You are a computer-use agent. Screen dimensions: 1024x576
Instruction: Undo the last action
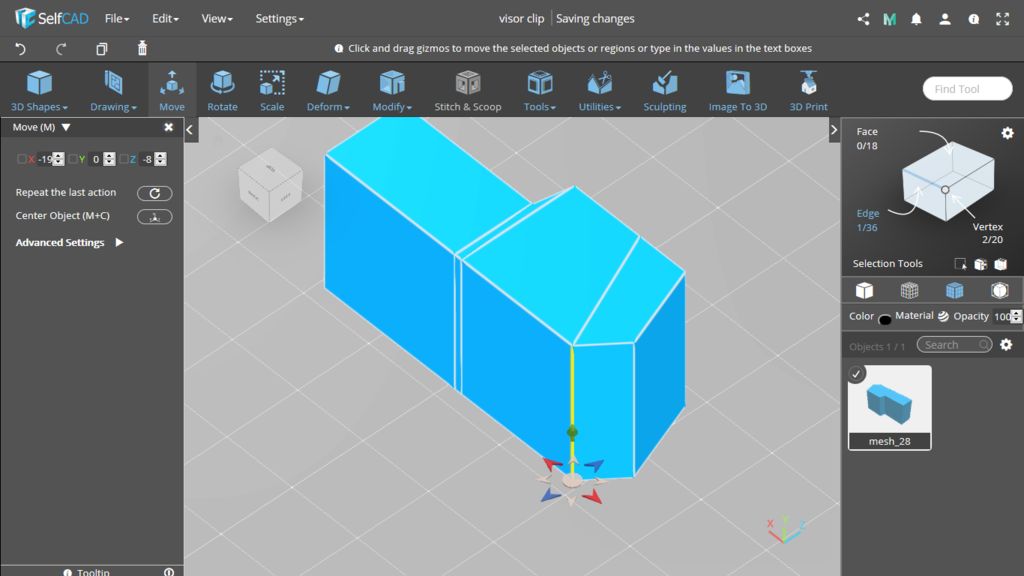(x=20, y=48)
